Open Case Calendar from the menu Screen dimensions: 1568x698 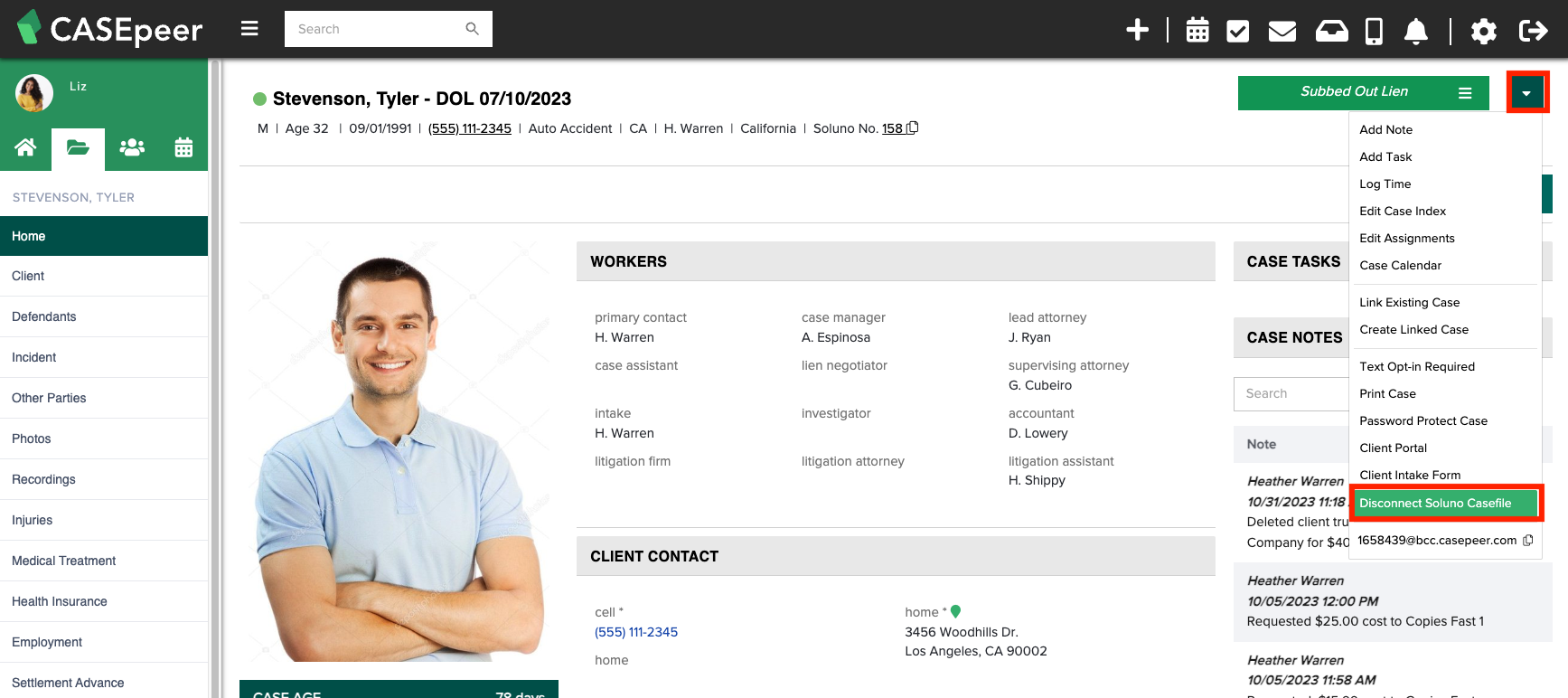[1400, 265]
